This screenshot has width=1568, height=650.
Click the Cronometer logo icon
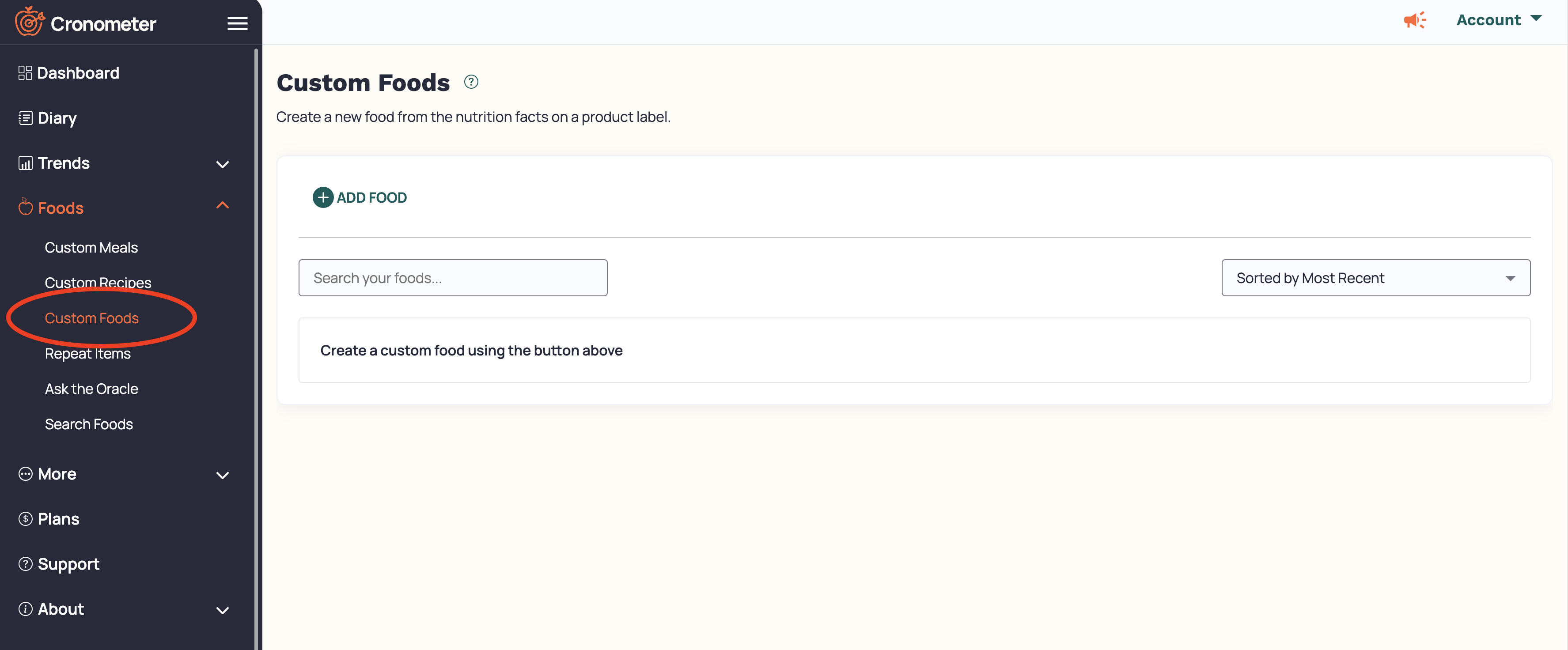pyautogui.click(x=30, y=22)
